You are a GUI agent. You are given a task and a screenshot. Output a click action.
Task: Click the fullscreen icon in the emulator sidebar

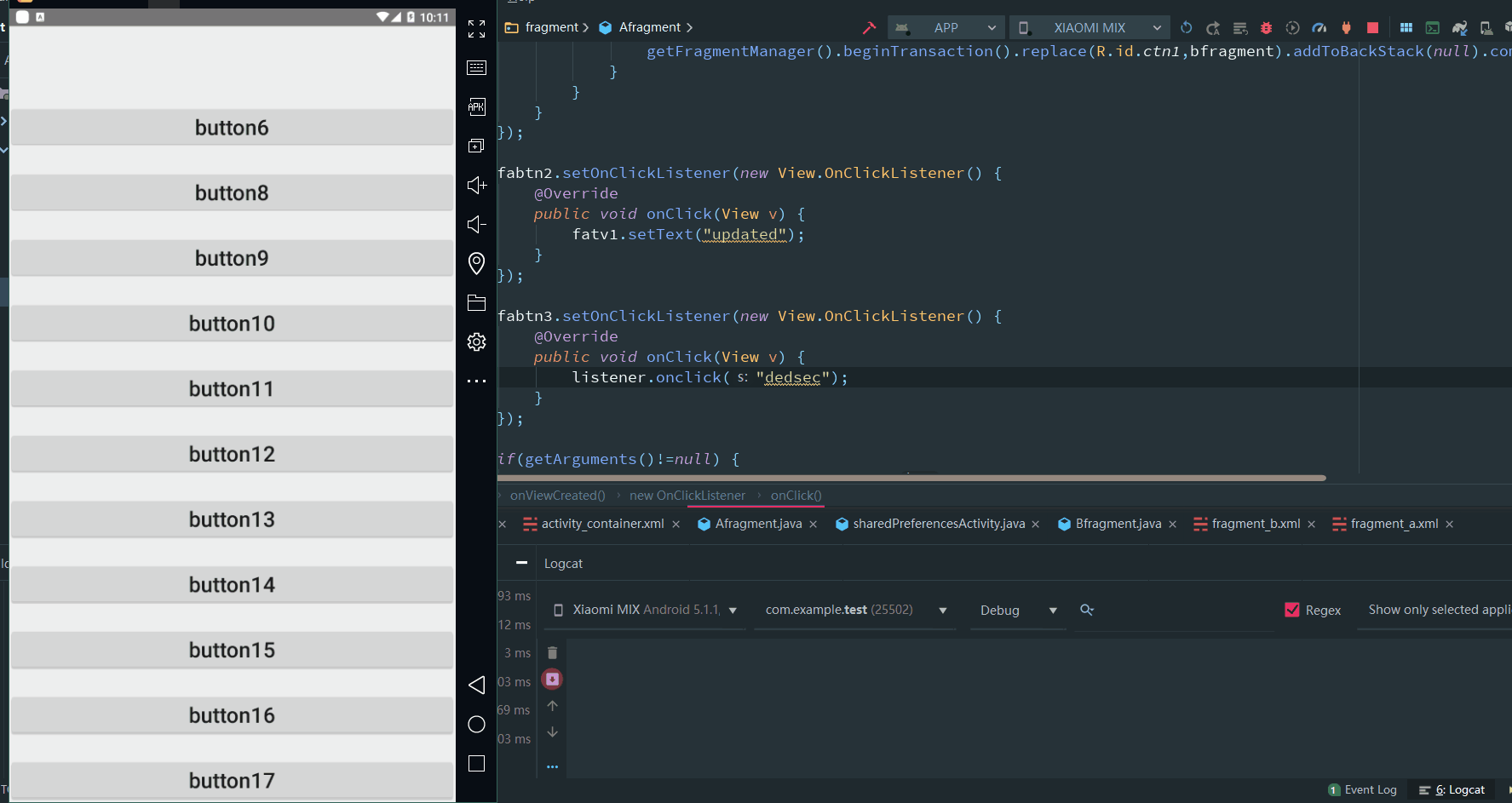pos(477,29)
